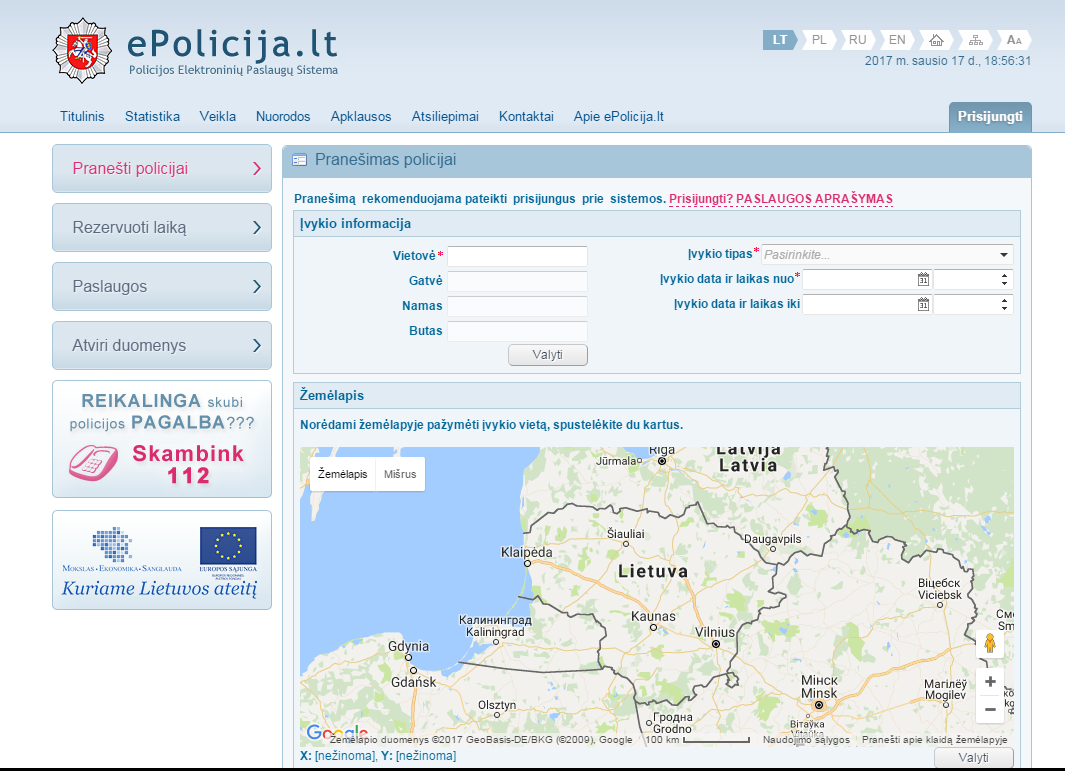Click time stepper for Įvykio data ir laikas iki
Screen dimensions: 1065x771
pyautogui.click(x=1004, y=304)
